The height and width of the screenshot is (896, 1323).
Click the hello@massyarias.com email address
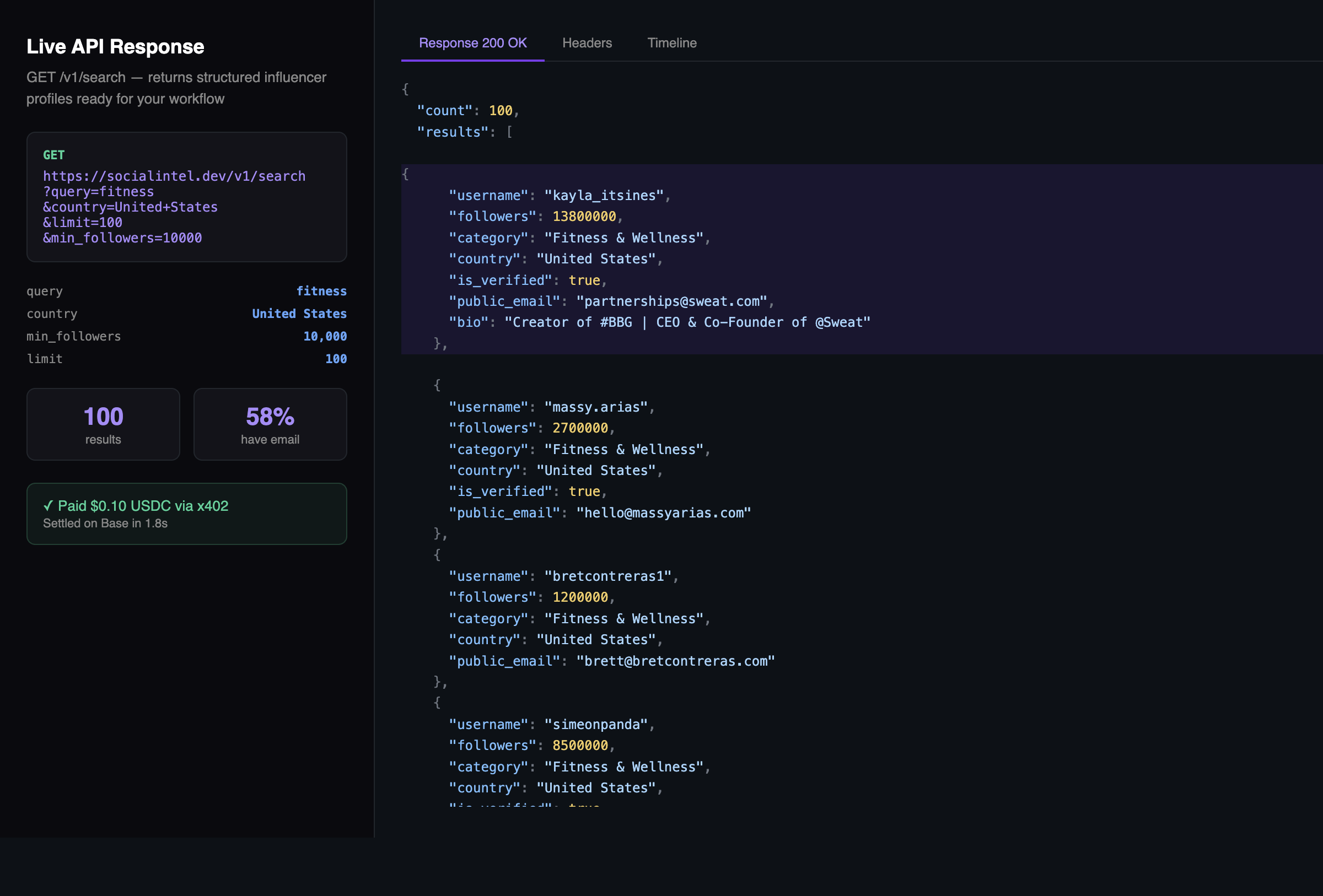tap(663, 512)
